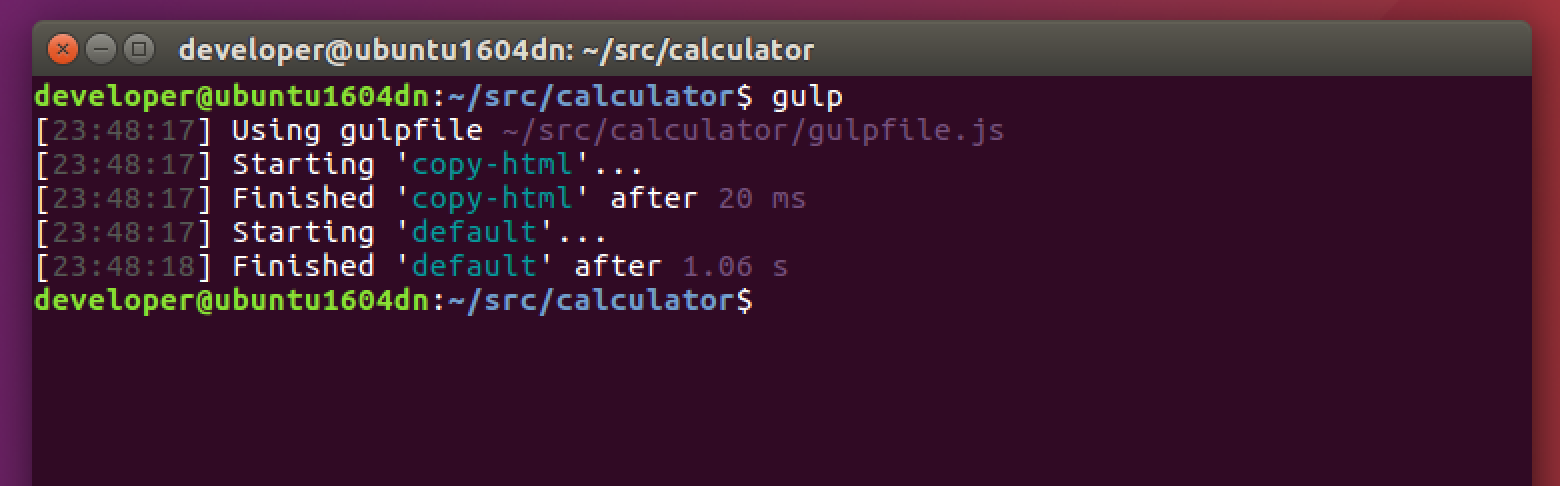Click the '1.06 s' duration text
The height and width of the screenshot is (486, 1560).
[x=735, y=267]
